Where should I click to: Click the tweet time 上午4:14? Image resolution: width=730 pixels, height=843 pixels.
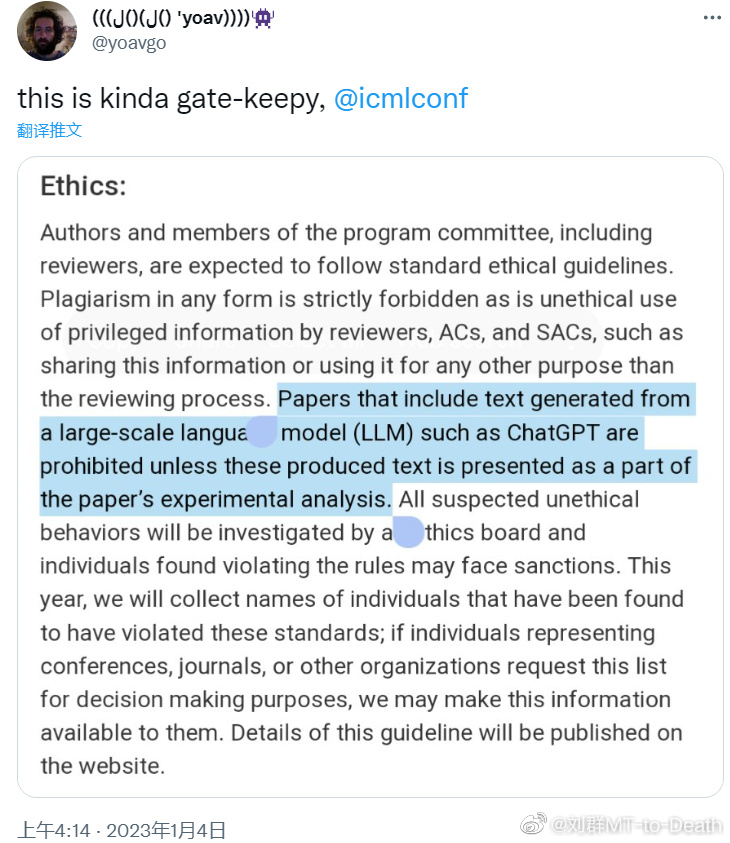point(53,829)
